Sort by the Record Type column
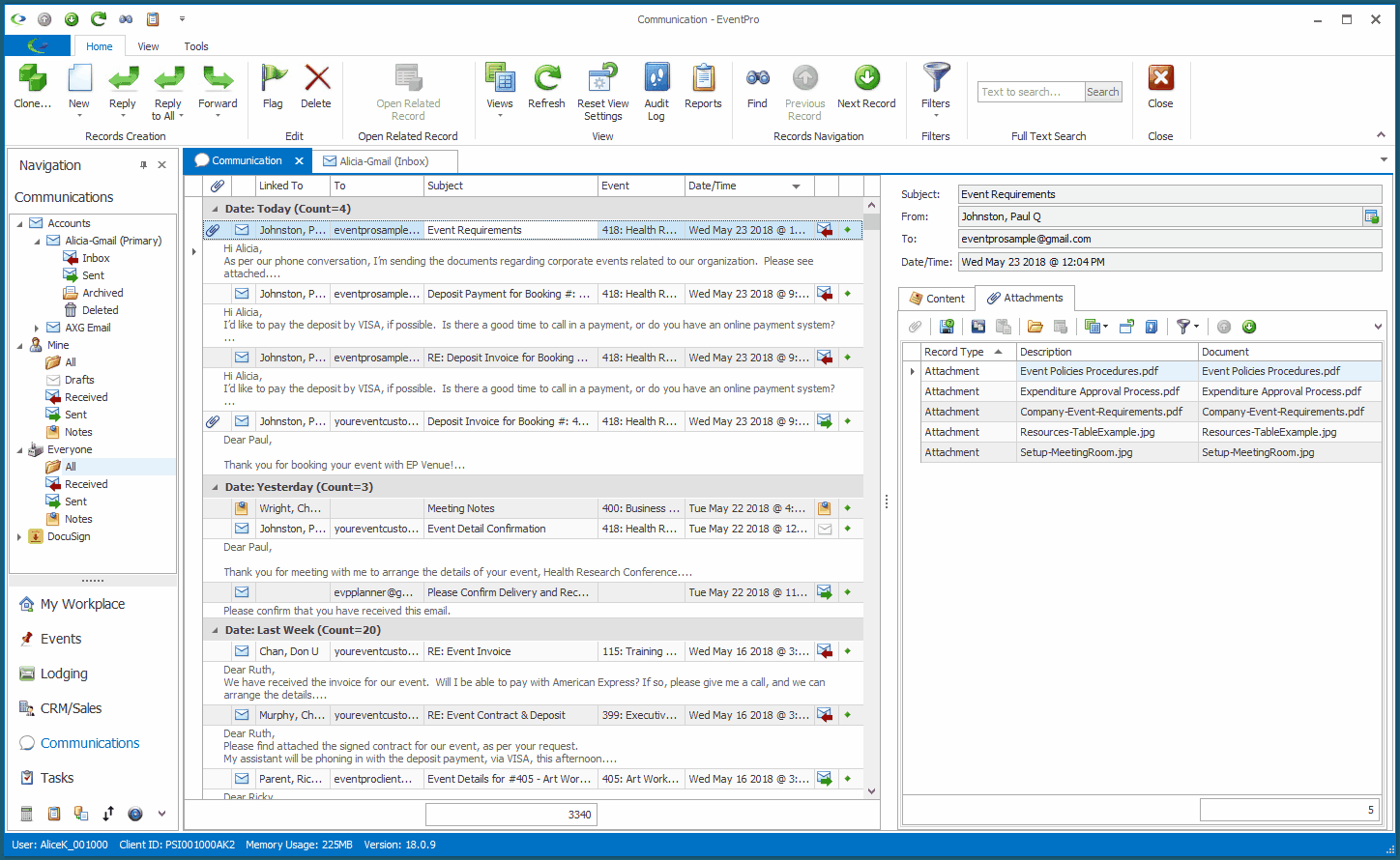Image resolution: width=1400 pixels, height=860 pixels. [968, 352]
